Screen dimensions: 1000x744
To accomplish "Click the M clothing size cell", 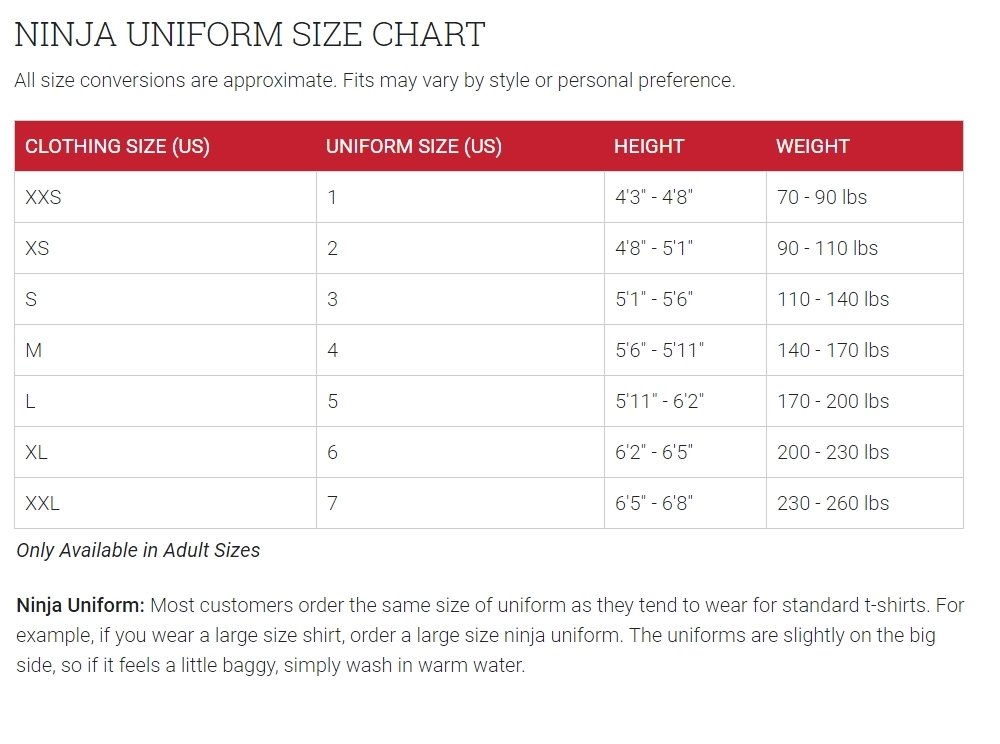I will pyautogui.click(x=34, y=350).
